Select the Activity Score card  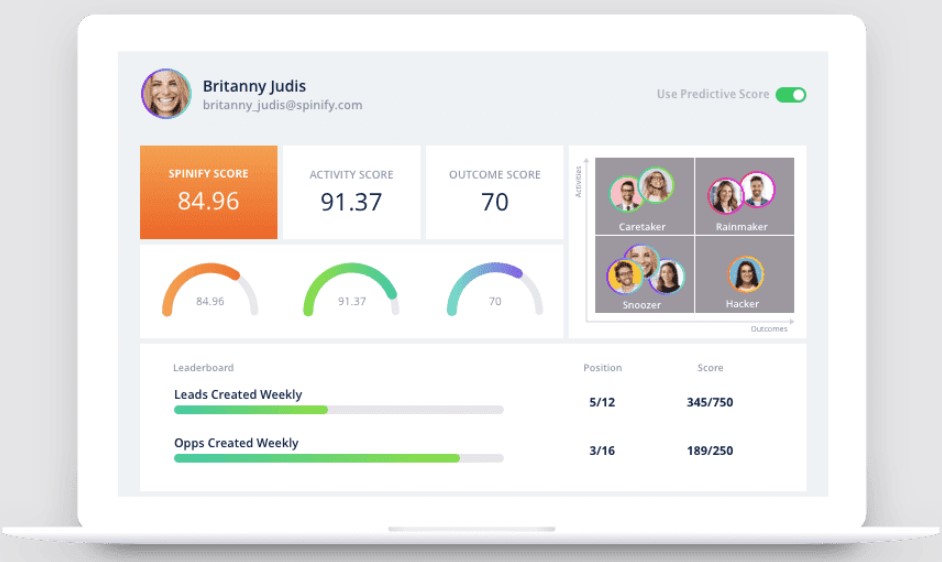(x=351, y=192)
